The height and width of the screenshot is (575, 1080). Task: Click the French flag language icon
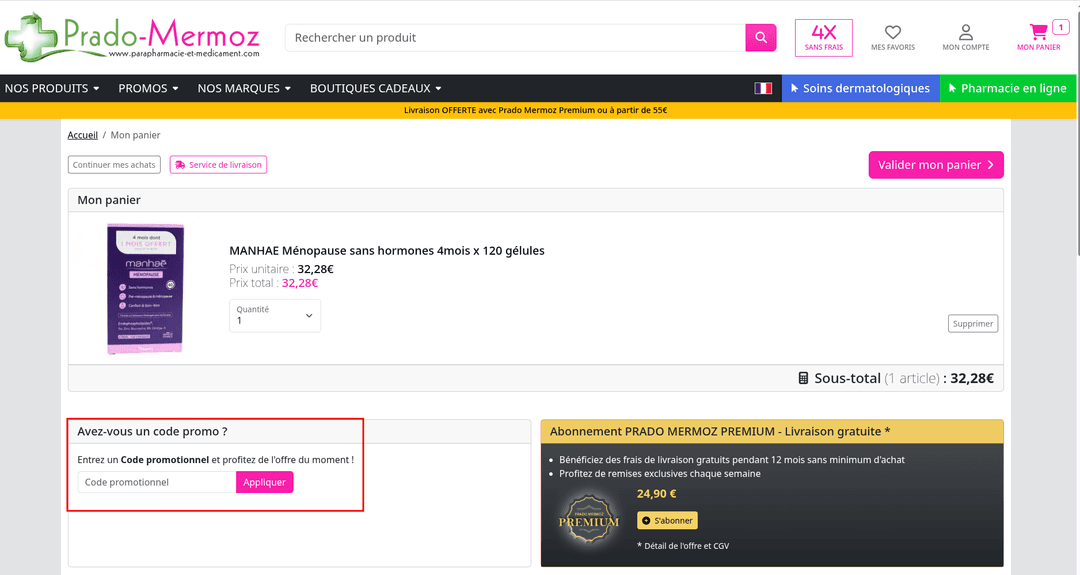coord(762,88)
